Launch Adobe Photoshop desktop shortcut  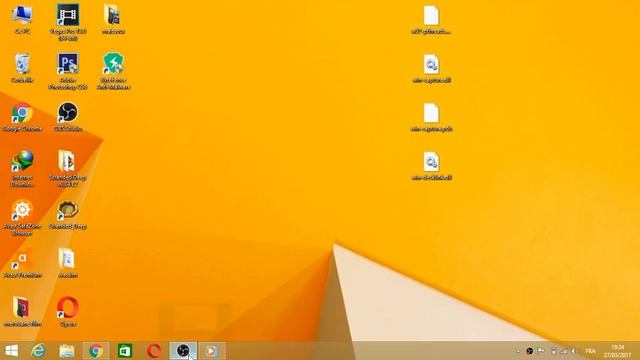tap(68, 64)
